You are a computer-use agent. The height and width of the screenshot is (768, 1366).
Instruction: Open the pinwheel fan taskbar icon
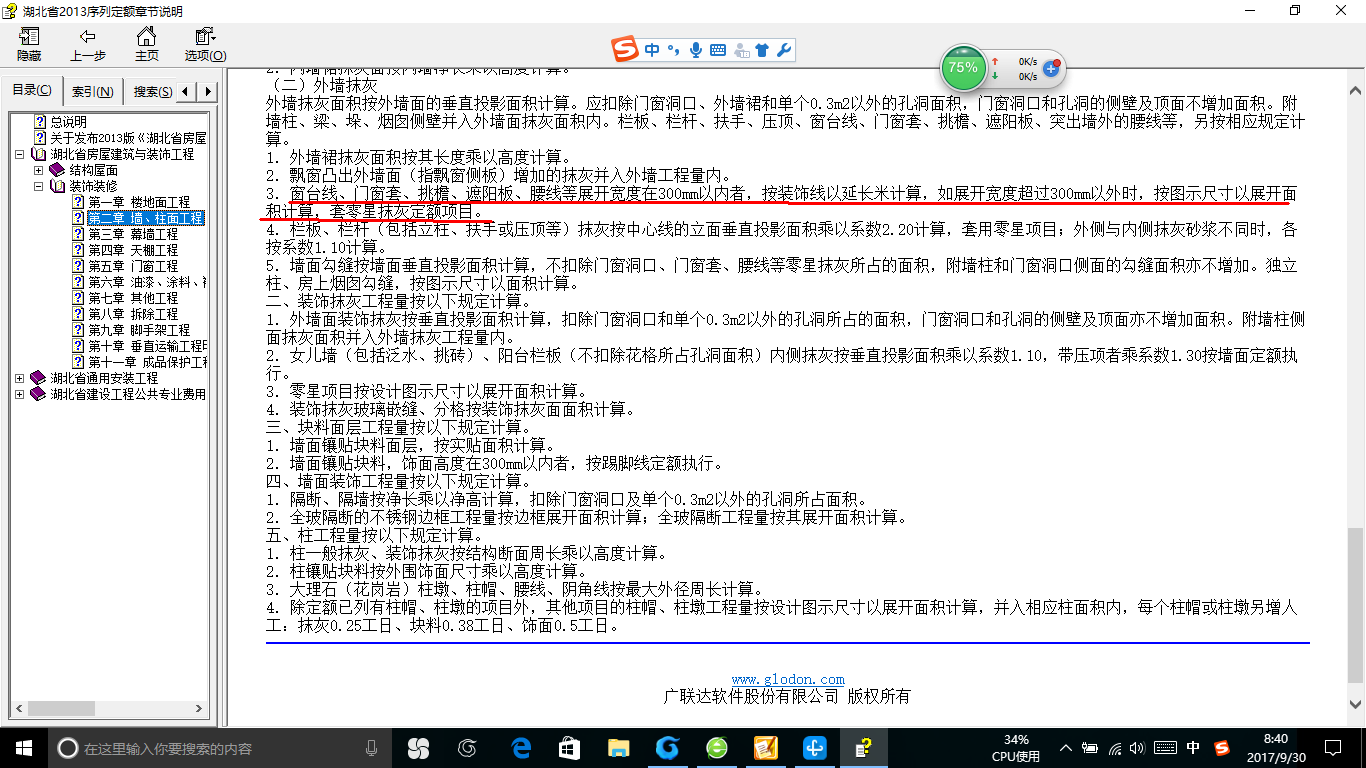click(418, 747)
